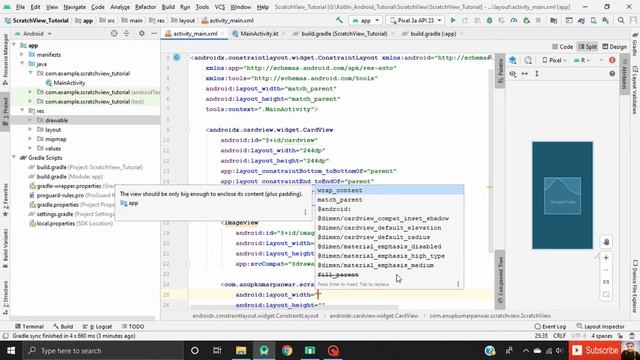Open the AVD Manager device icon
640x360 pixels.
[x=593, y=20]
